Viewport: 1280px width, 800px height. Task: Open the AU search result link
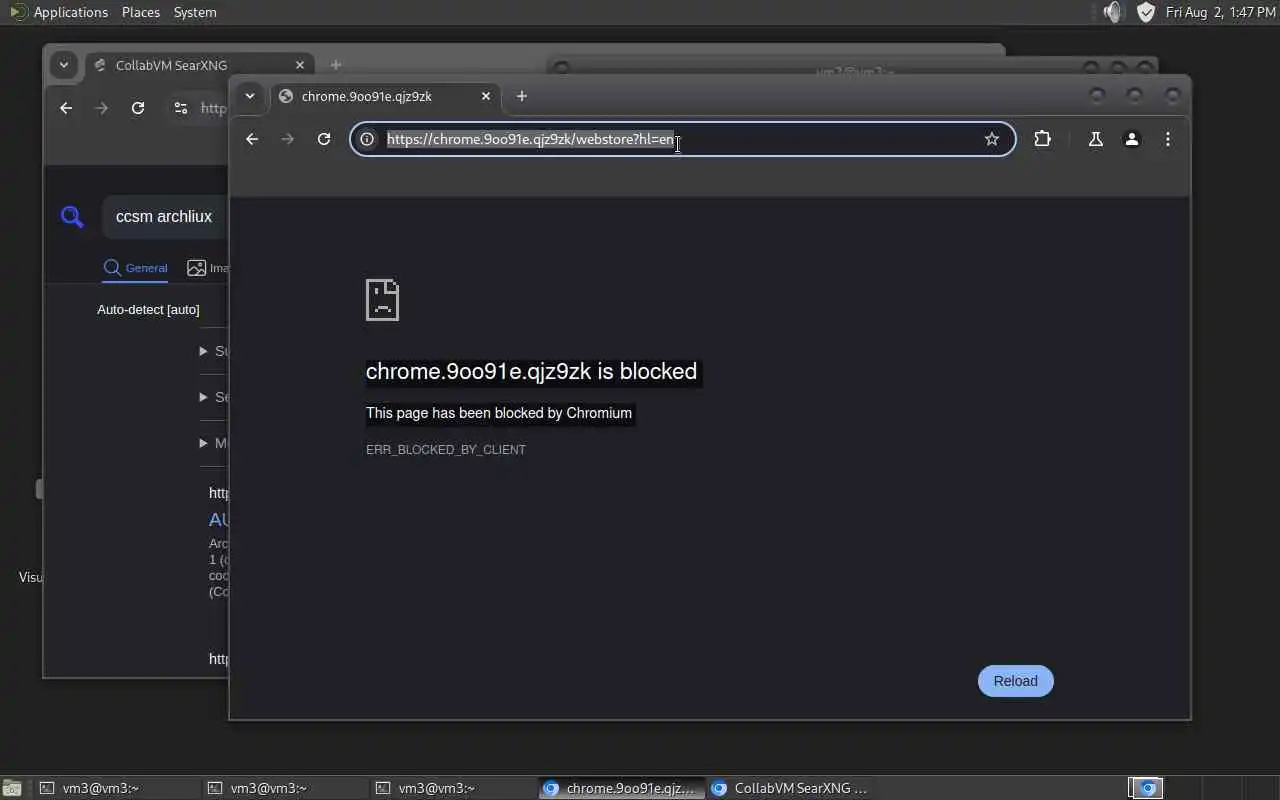click(x=218, y=520)
